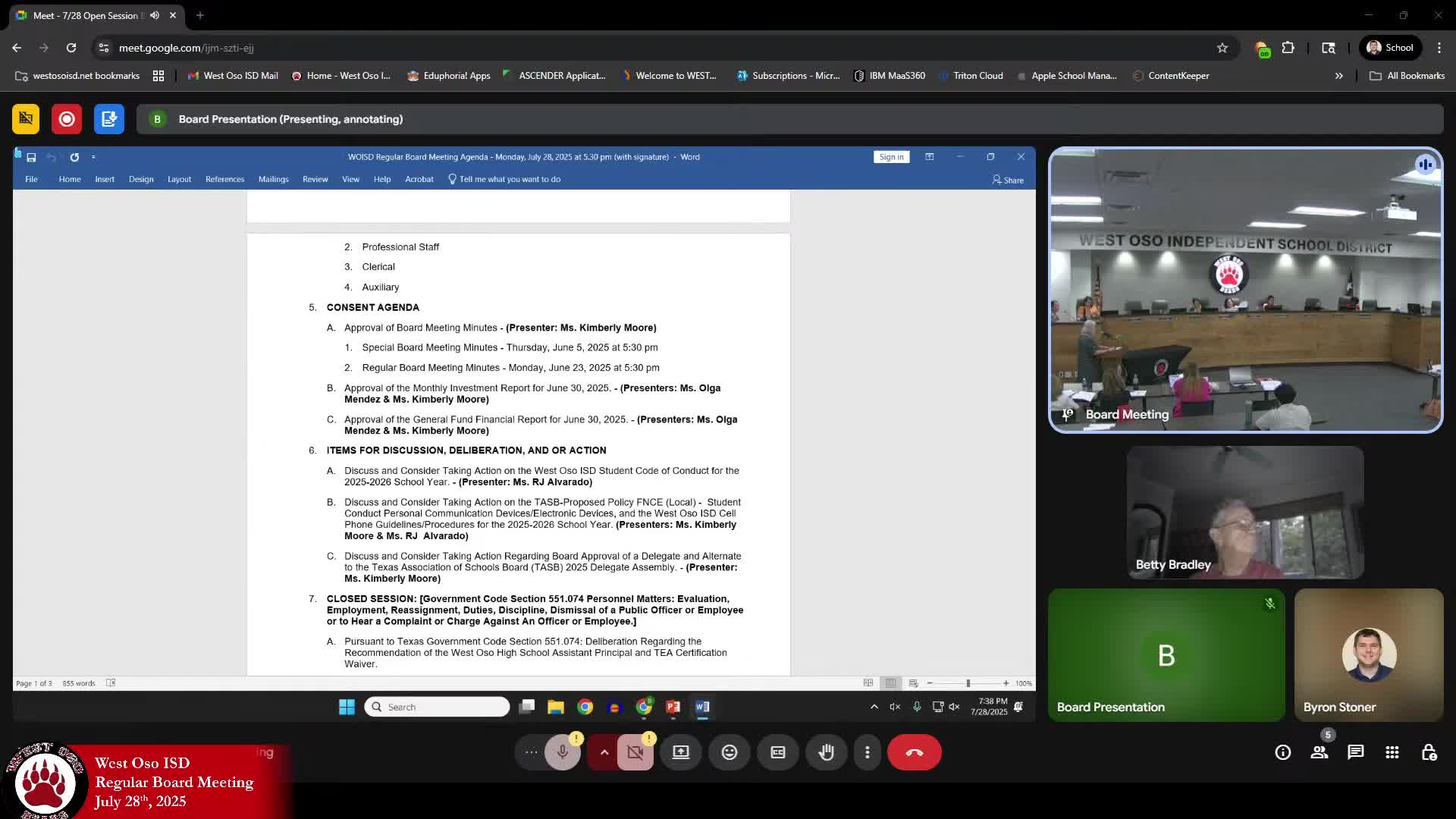This screenshot has width=1456, height=819.
Task: Click the Tell me what you want to do box
Action: click(x=504, y=180)
